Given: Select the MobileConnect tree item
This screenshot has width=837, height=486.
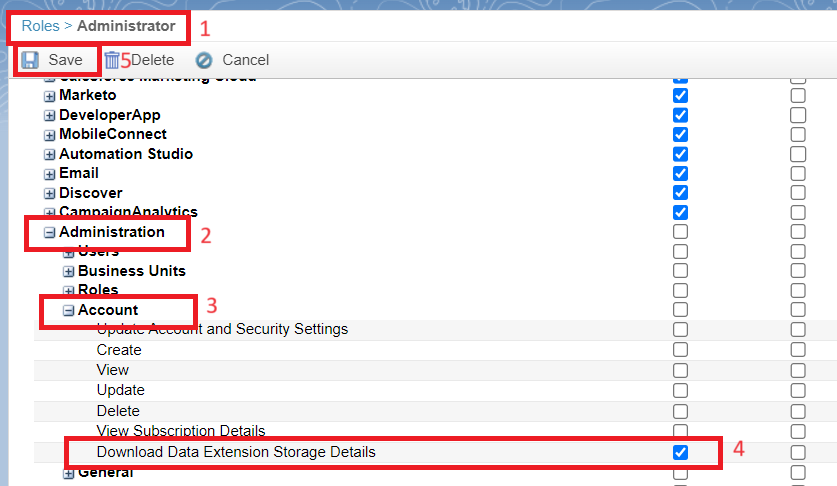Looking at the screenshot, I should coord(113,134).
